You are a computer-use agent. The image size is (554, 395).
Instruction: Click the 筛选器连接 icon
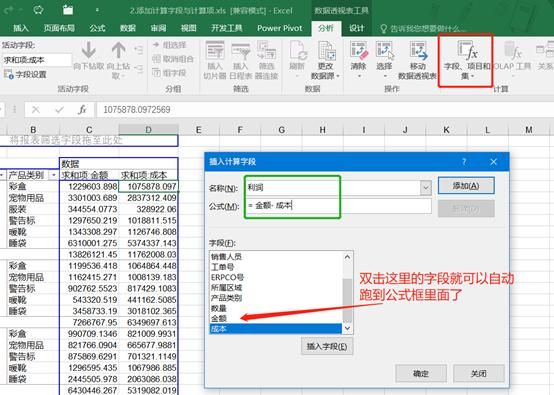pos(266,51)
